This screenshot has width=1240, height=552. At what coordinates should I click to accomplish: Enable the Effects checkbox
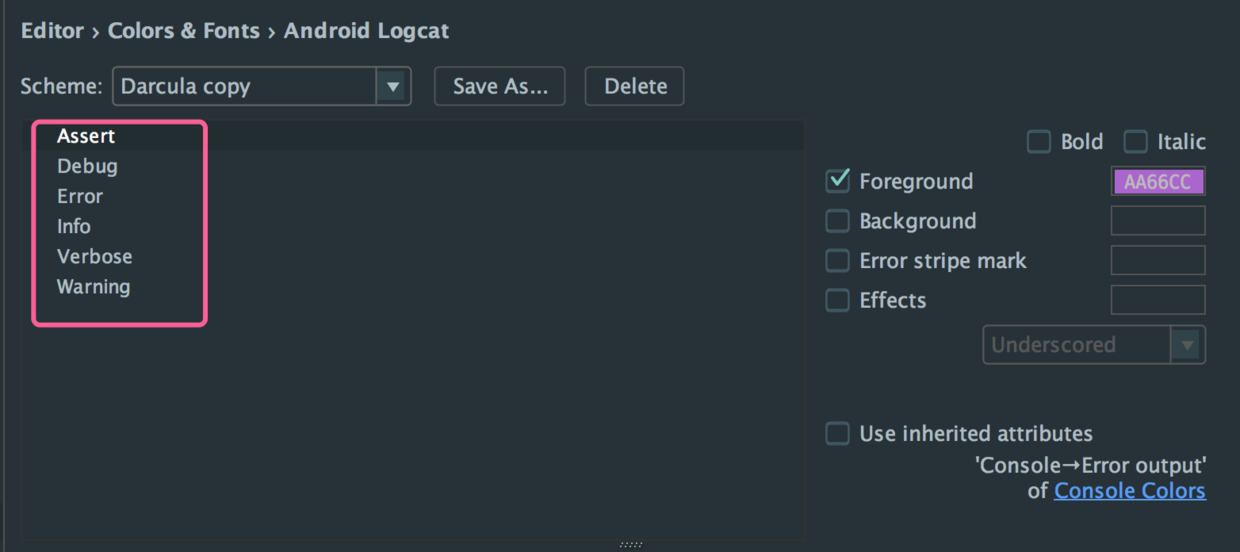tap(838, 300)
